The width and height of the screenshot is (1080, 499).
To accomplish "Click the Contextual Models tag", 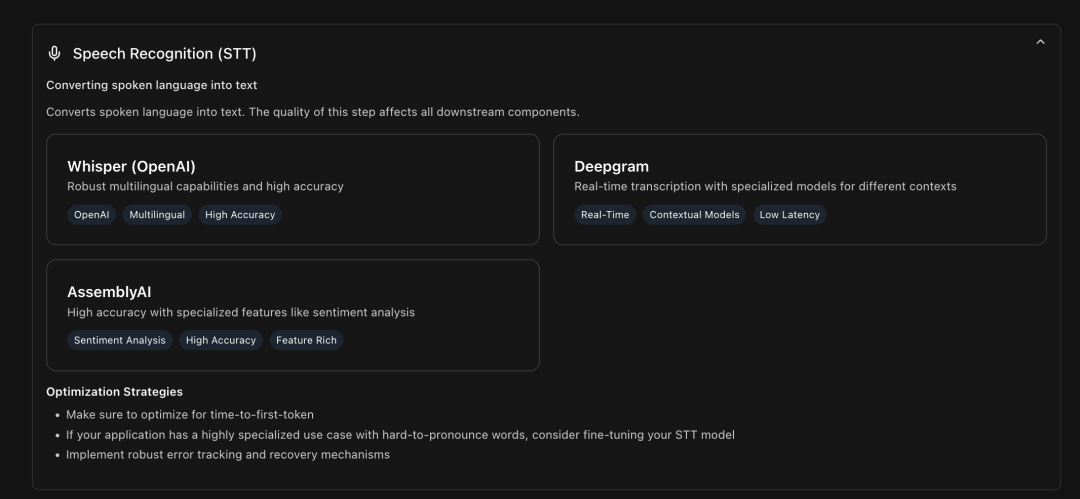I will pos(694,214).
